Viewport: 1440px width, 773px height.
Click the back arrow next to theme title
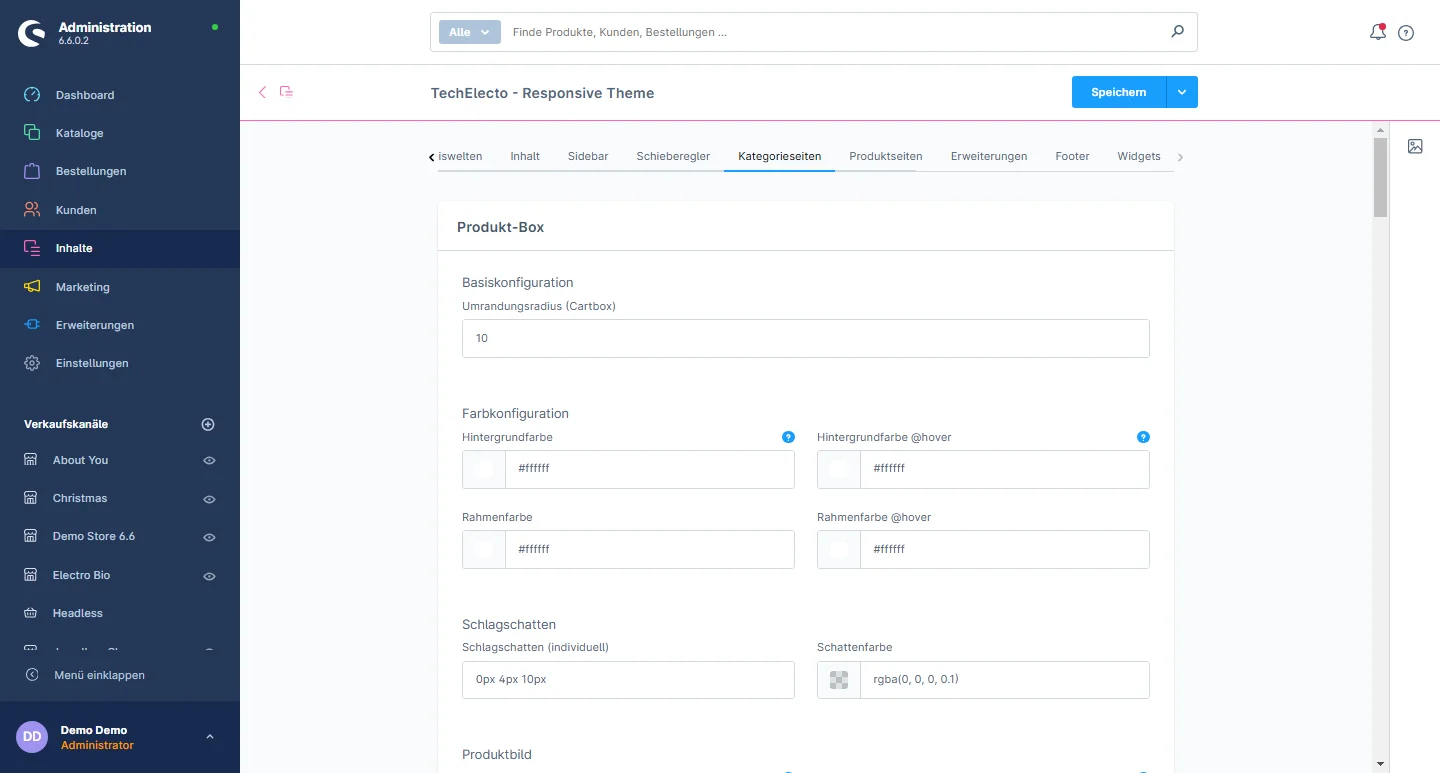point(263,92)
